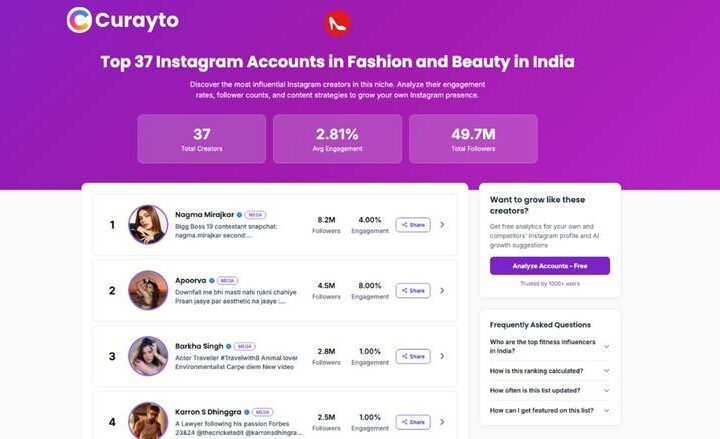This screenshot has height=439, width=720.
Task: Click the red high-heel shoe icon
Action: coord(336,23)
